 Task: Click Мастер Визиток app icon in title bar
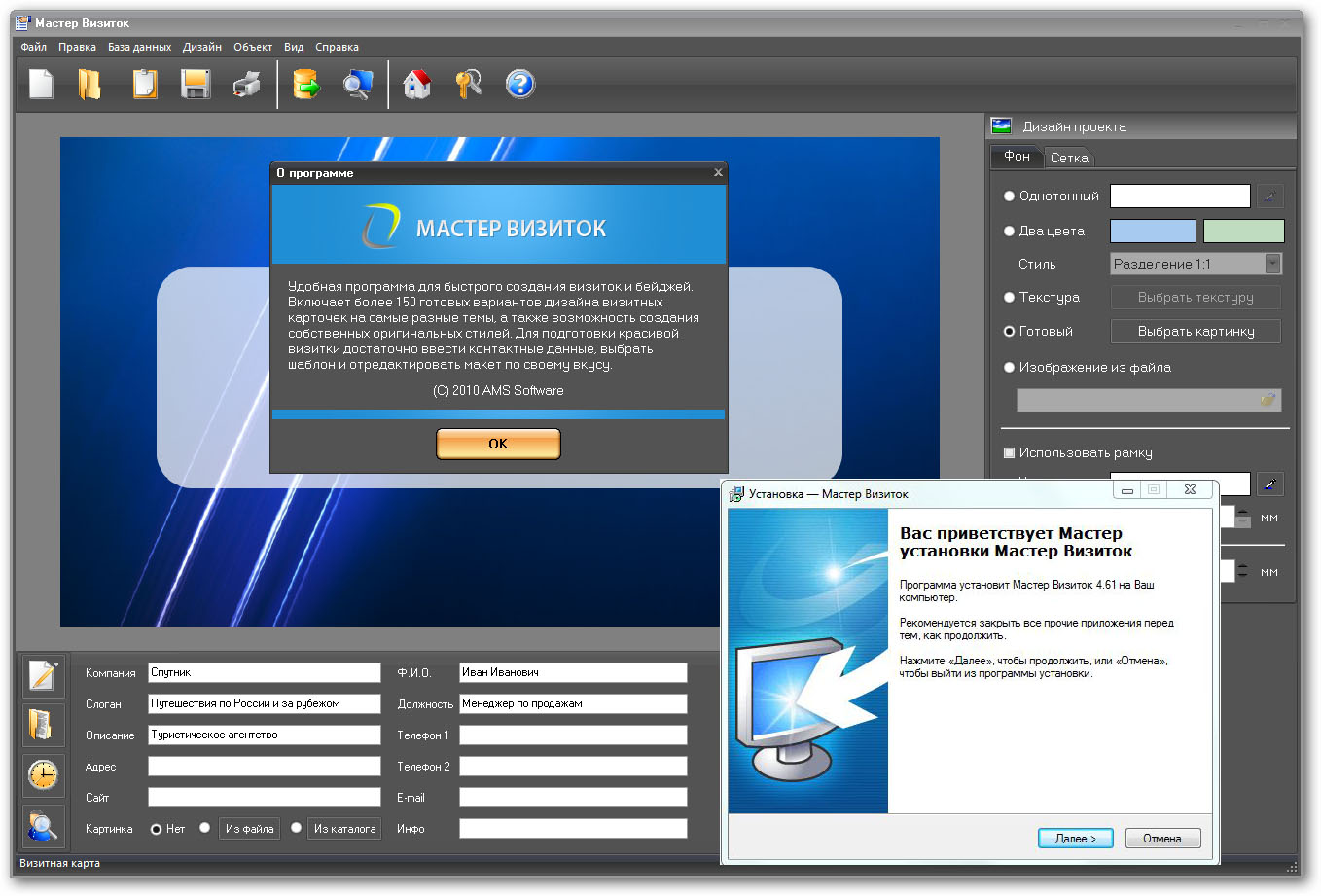tap(22, 22)
